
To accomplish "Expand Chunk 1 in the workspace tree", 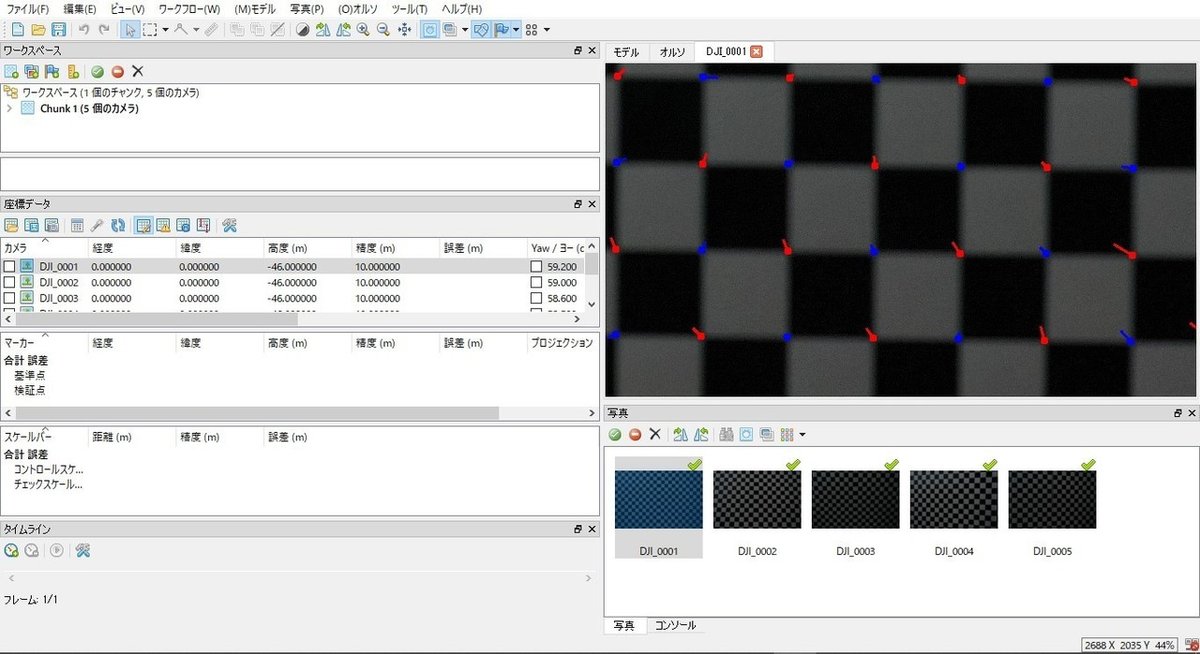I will click(10, 109).
